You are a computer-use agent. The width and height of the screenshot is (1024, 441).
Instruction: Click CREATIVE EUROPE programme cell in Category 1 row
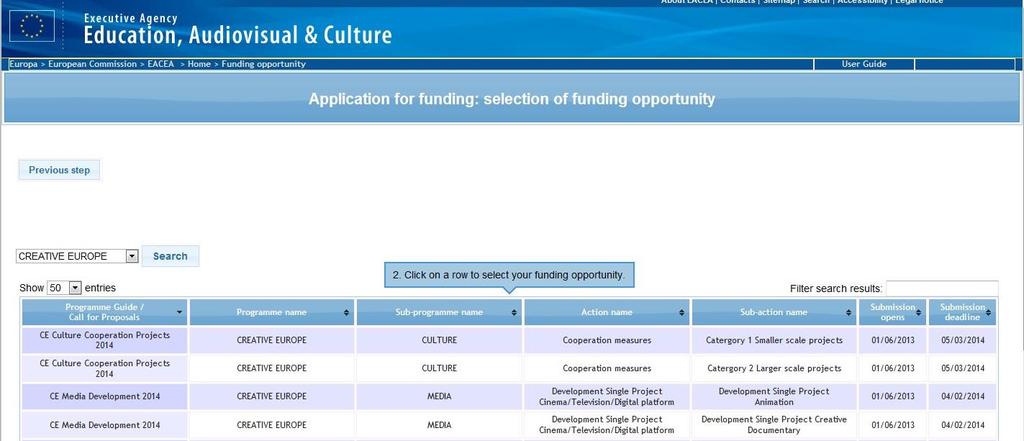272,340
